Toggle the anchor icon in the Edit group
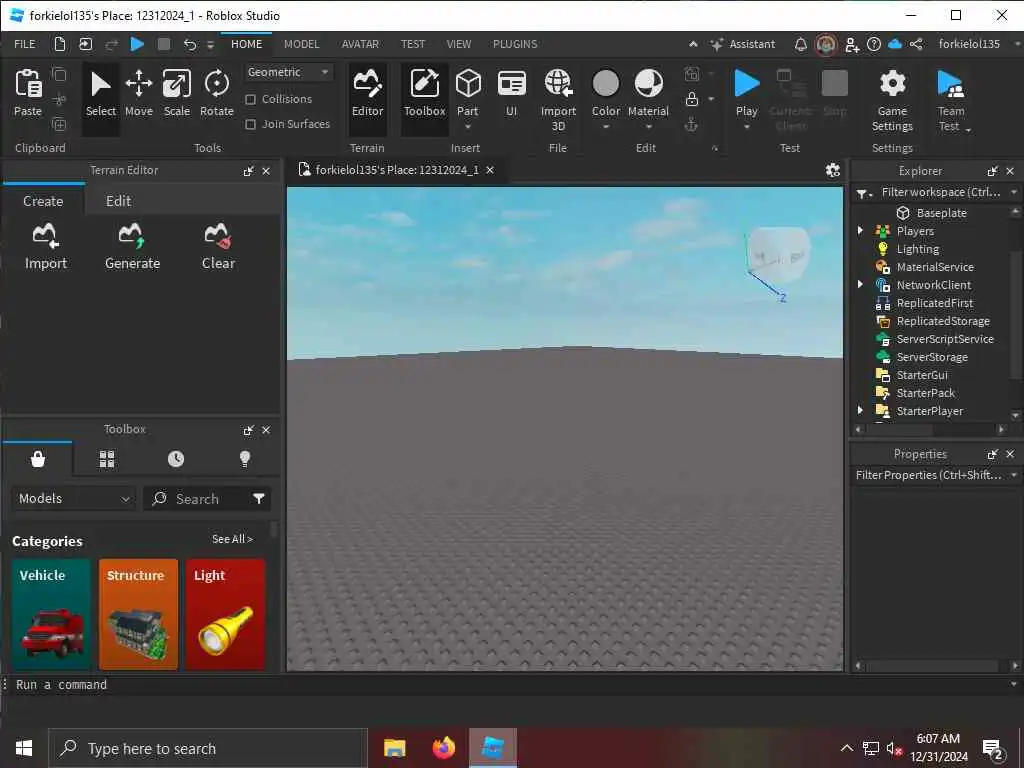Screen dimensions: 1024x768 (691, 124)
